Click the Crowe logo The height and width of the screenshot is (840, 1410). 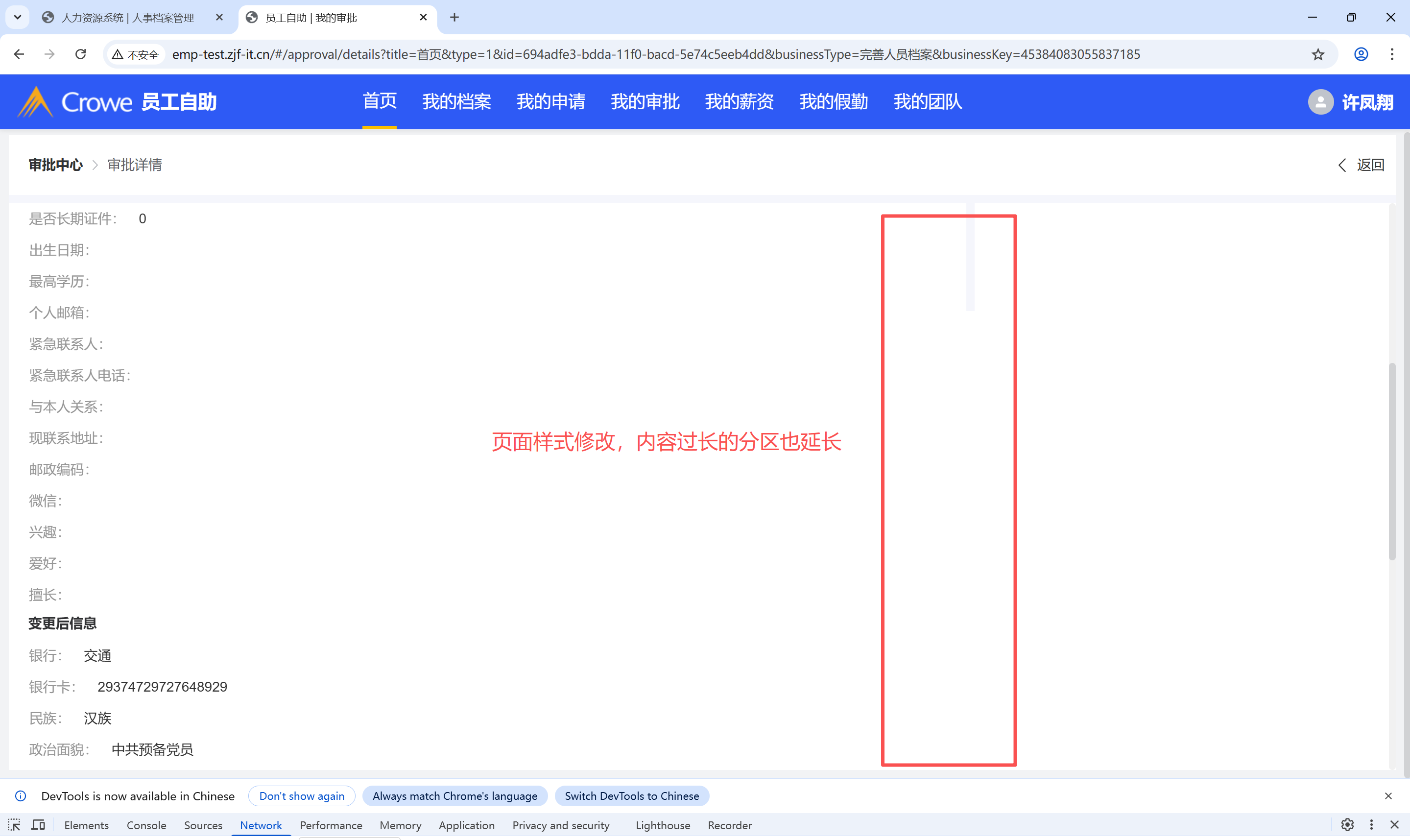click(x=74, y=102)
